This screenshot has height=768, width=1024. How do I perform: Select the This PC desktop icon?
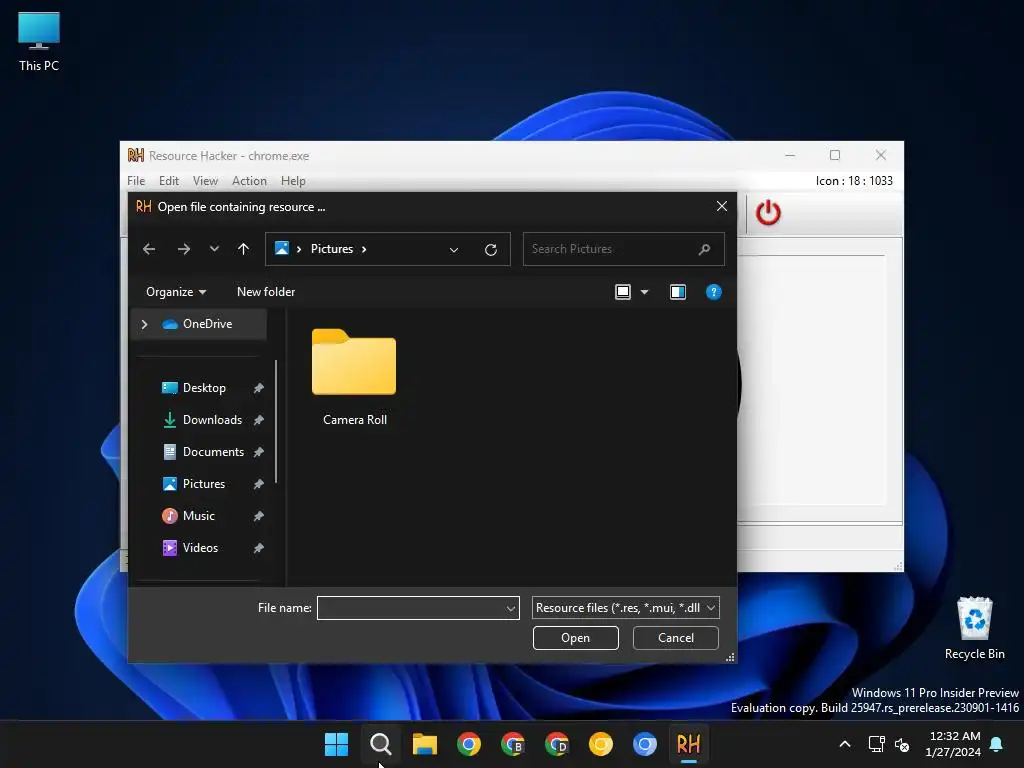[39, 42]
